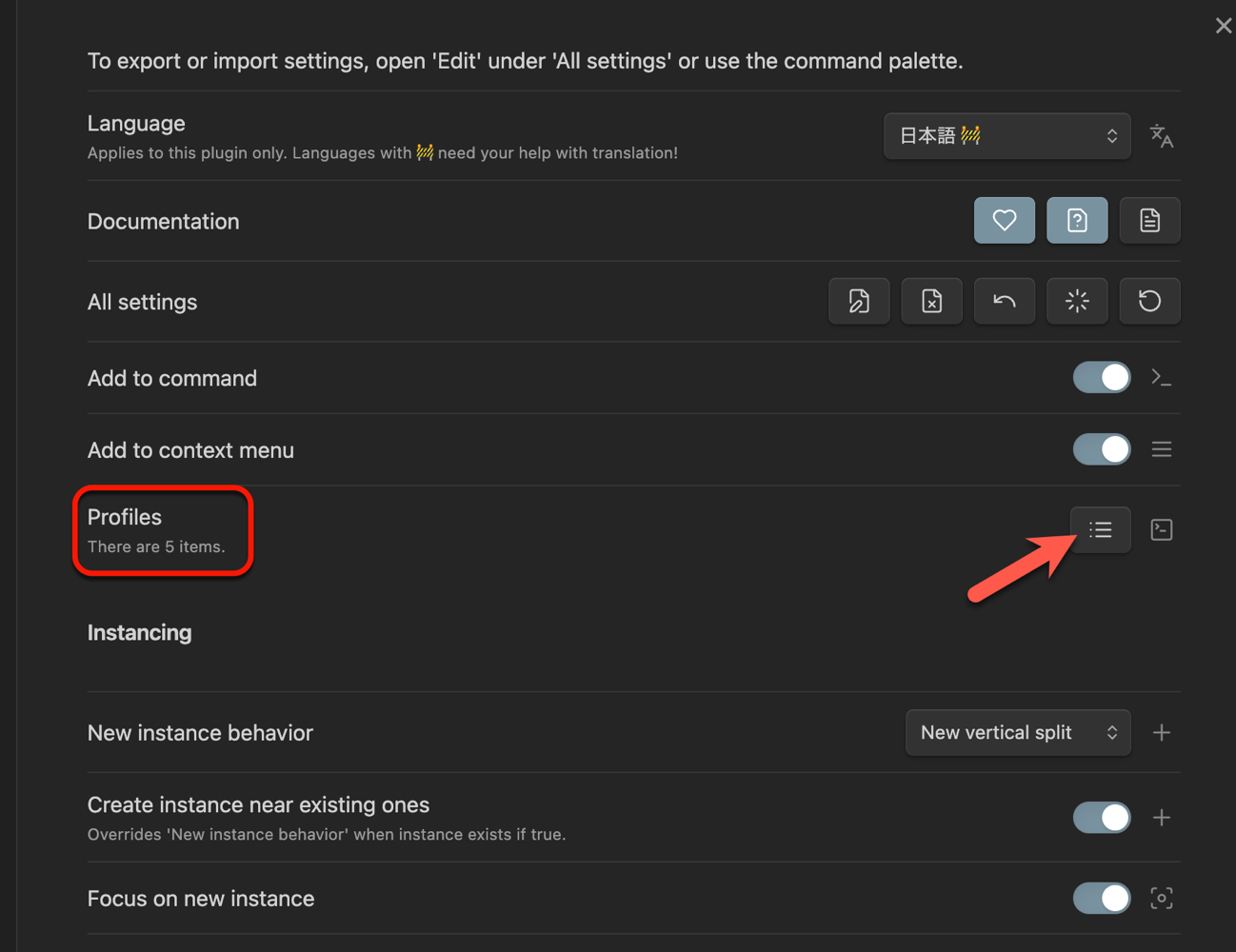Click the undo arrow in All settings
This screenshot has height=952, width=1236.
tap(1004, 302)
